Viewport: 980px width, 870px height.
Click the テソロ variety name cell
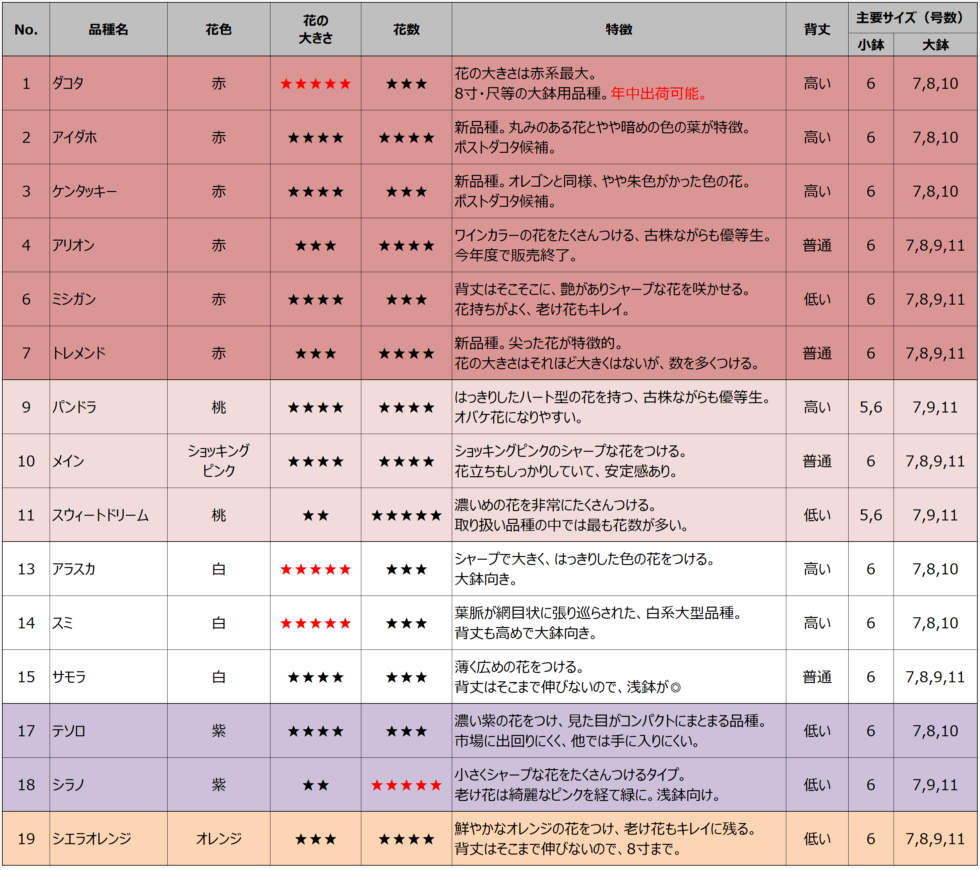[x=69, y=731]
